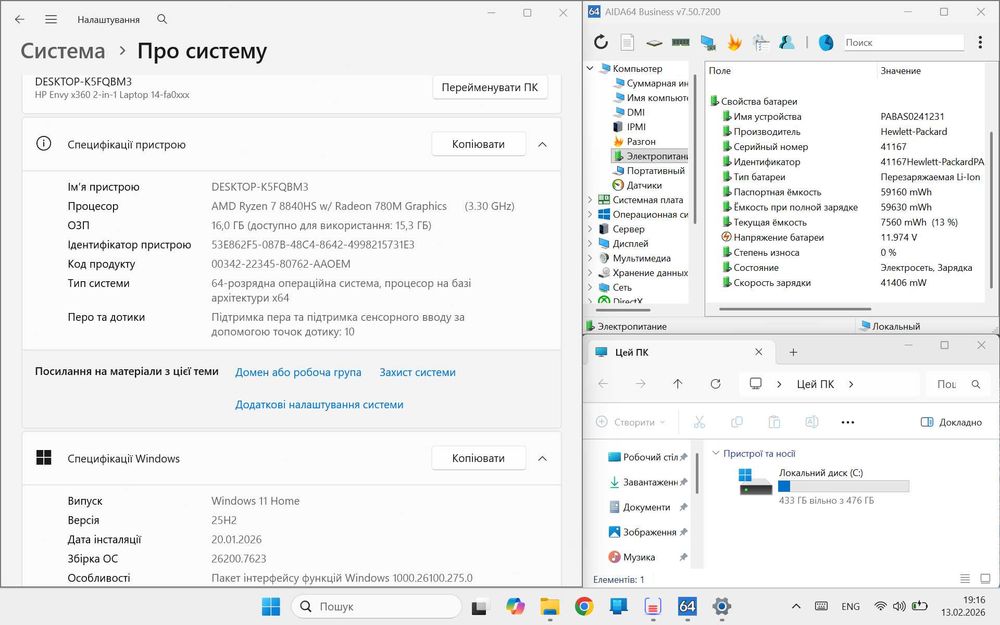The height and width of the screenshot is (625, 1000).
Task: Click the taskbar Пошук search box
Action: coord(376,606)
